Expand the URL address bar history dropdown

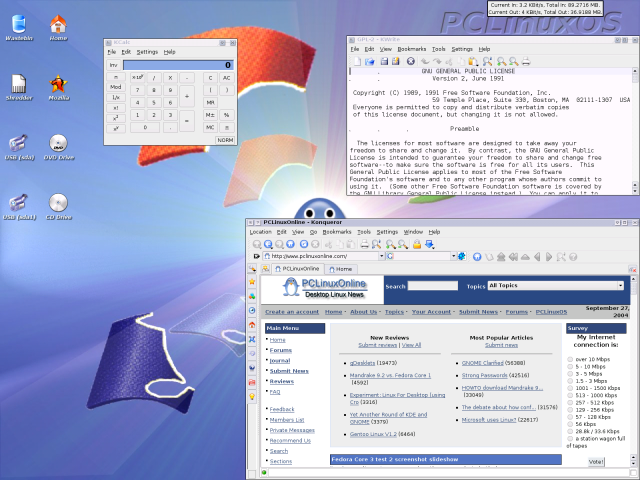tap(382, 256)
